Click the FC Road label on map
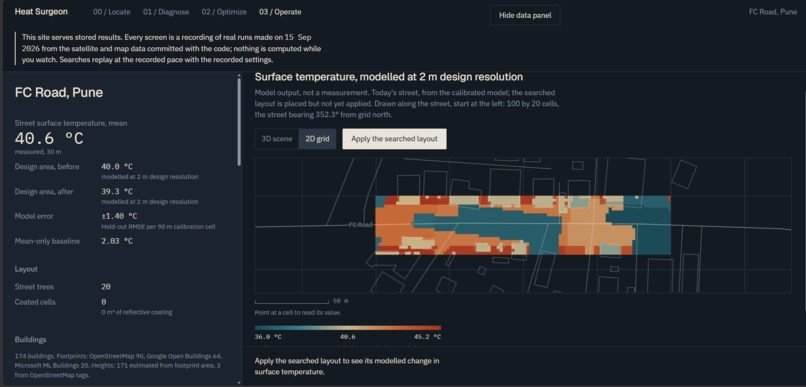Image resolution: width=806 pixels, height=387 pixels. (x=360, y=225)
